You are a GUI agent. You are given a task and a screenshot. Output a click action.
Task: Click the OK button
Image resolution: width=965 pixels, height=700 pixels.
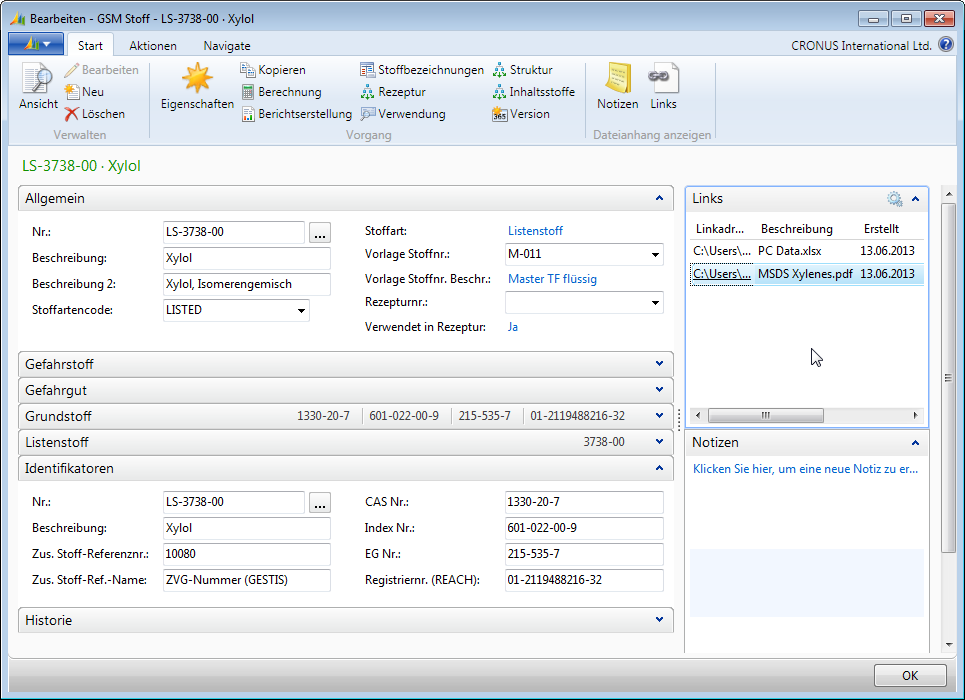tap(909, 676)
